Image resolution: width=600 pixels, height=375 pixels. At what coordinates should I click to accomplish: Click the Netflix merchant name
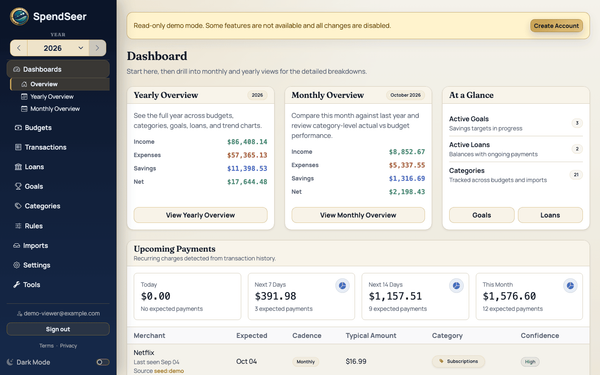coord(144,352)
